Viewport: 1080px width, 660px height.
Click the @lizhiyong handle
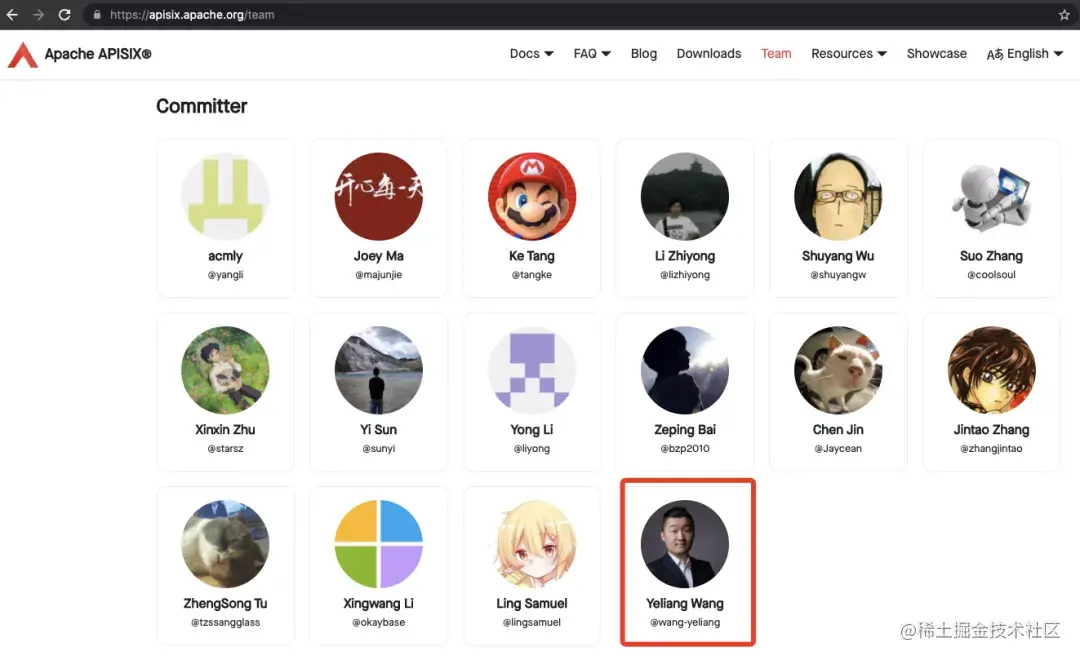coord(685,274)
